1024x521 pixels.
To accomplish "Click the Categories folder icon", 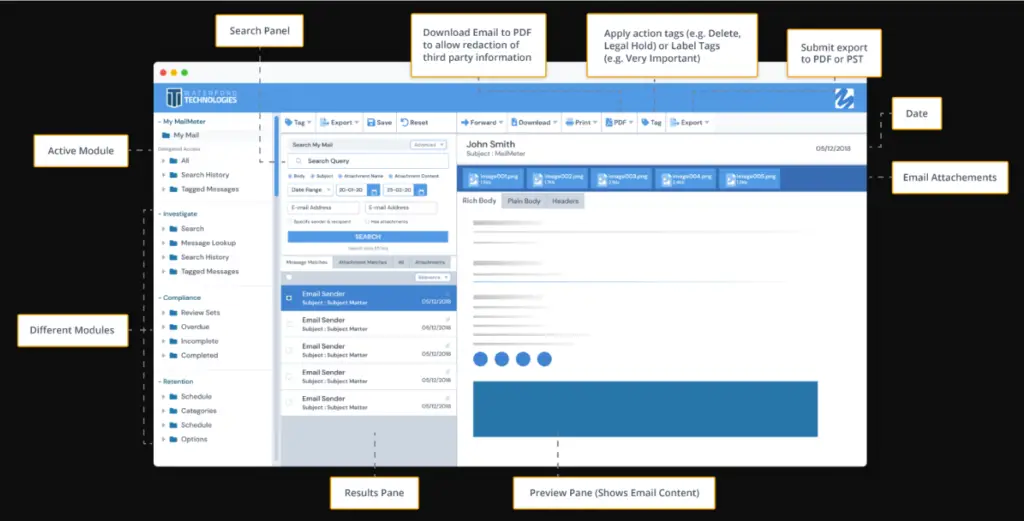I will (x=173, y=411).
